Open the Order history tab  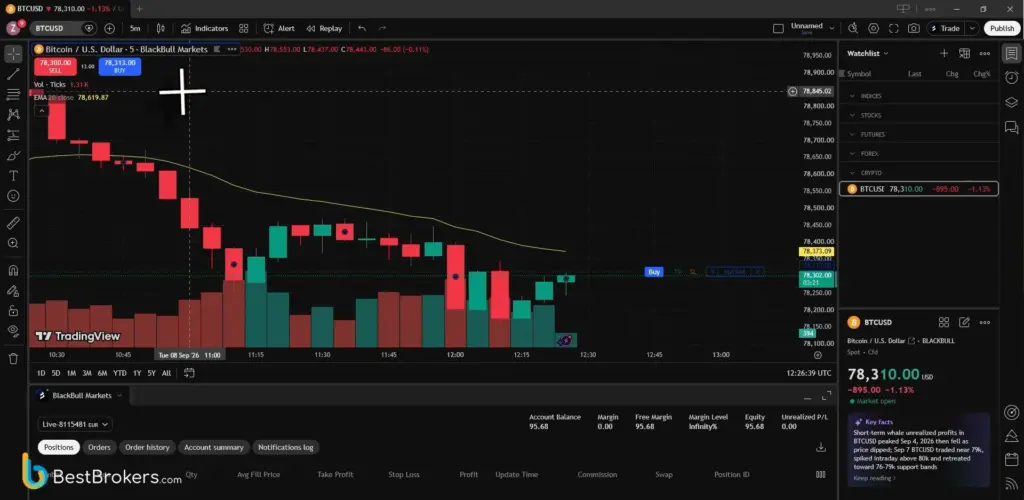point(147,447)
